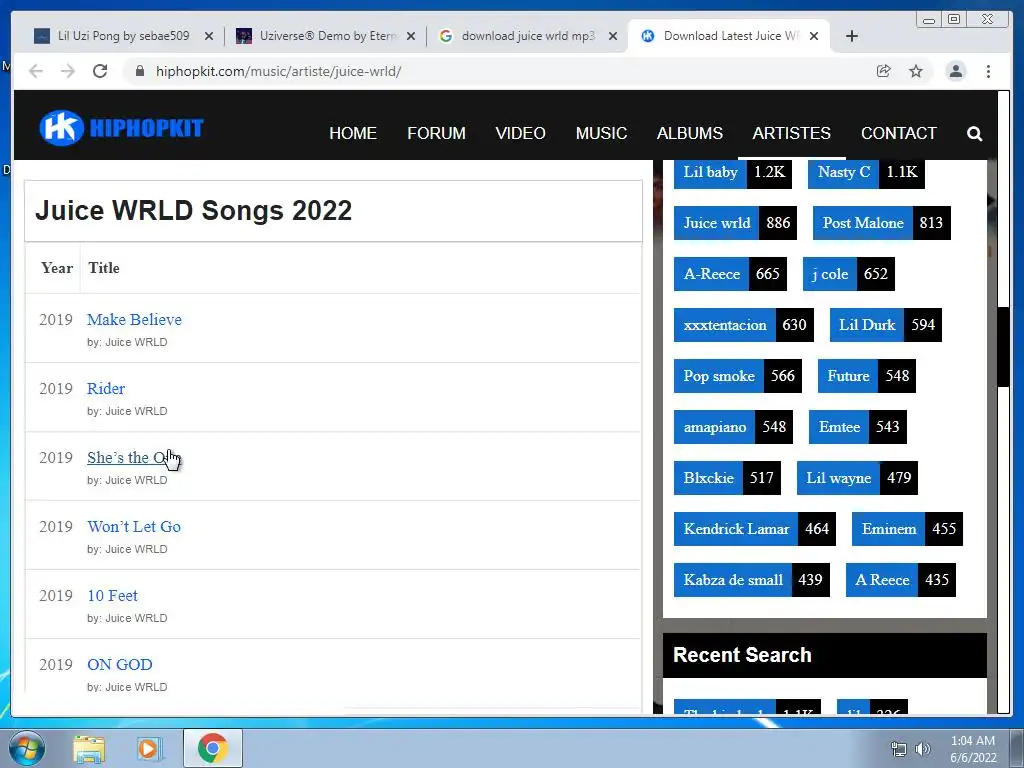
Task: Click the address bar URL field
Action: [496, 71]
